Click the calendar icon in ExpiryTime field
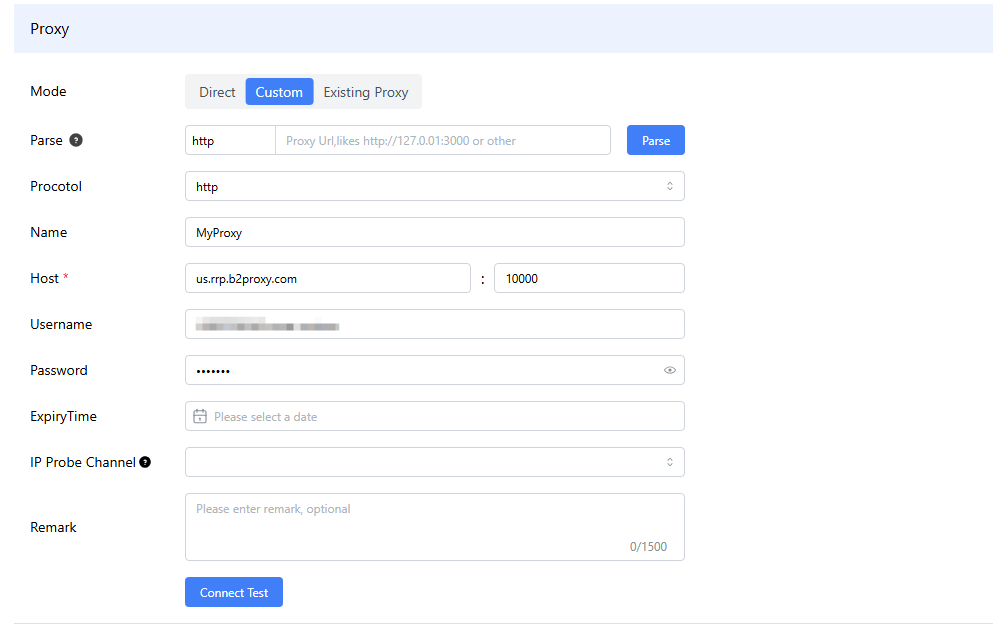Image resolution: width=993 pixels, height=635 pixels. pos(200,416)
